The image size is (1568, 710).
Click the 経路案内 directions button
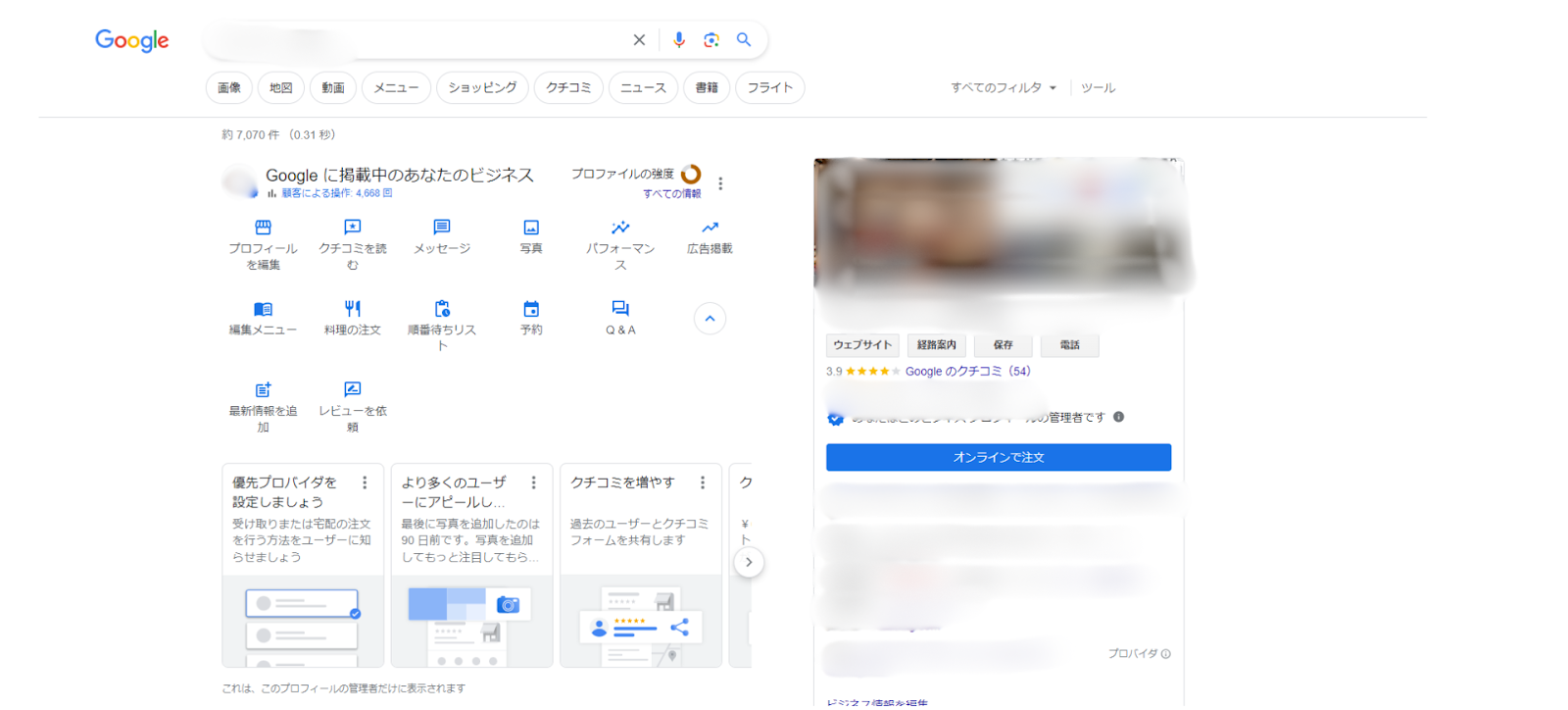(x=936, y=345)
